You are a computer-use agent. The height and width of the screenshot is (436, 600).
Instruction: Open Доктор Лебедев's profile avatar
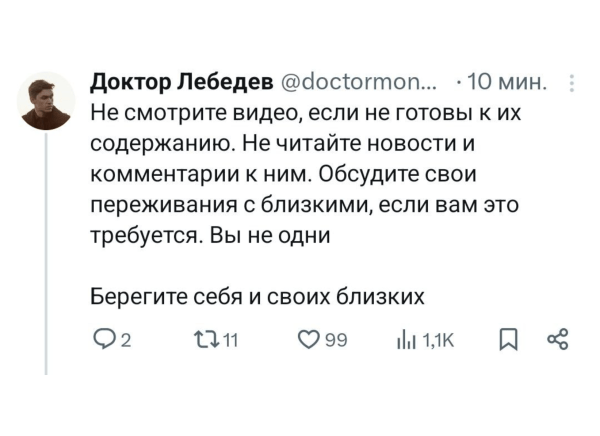tap(47, 100)
